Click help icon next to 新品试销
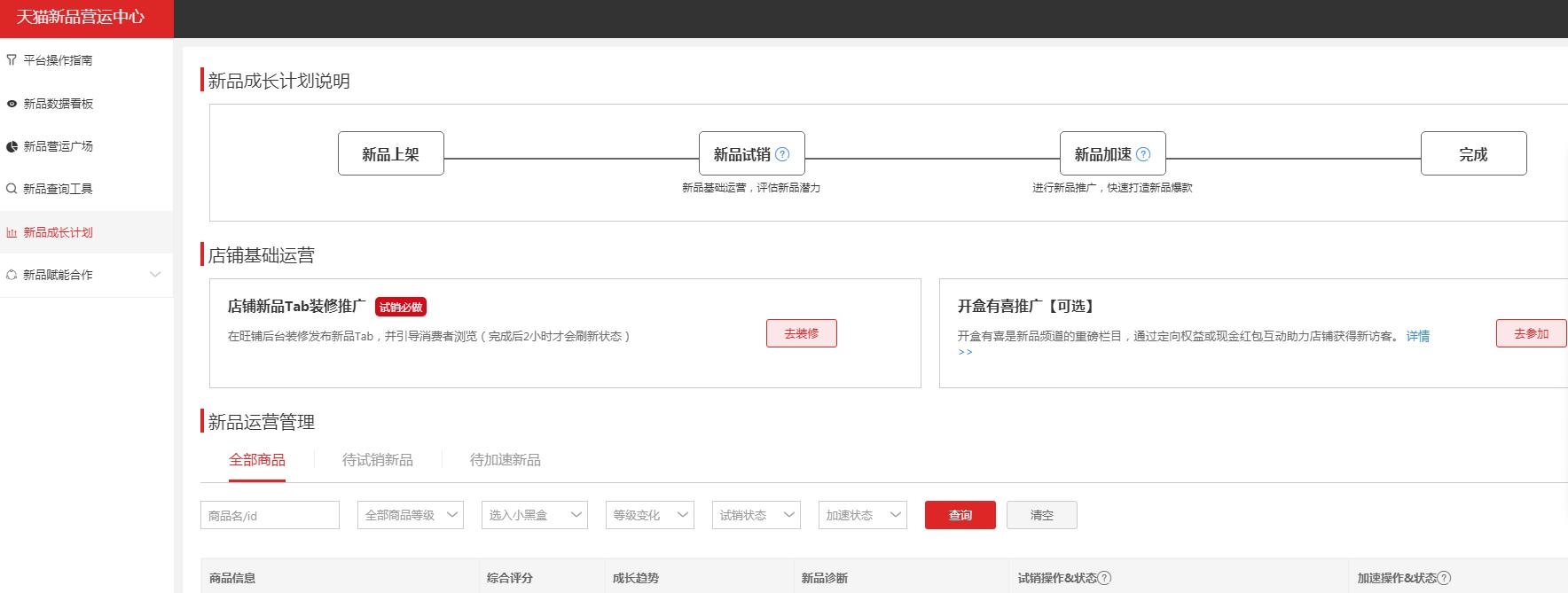The height and width of the screenshot is (593, 1568). 782,154
